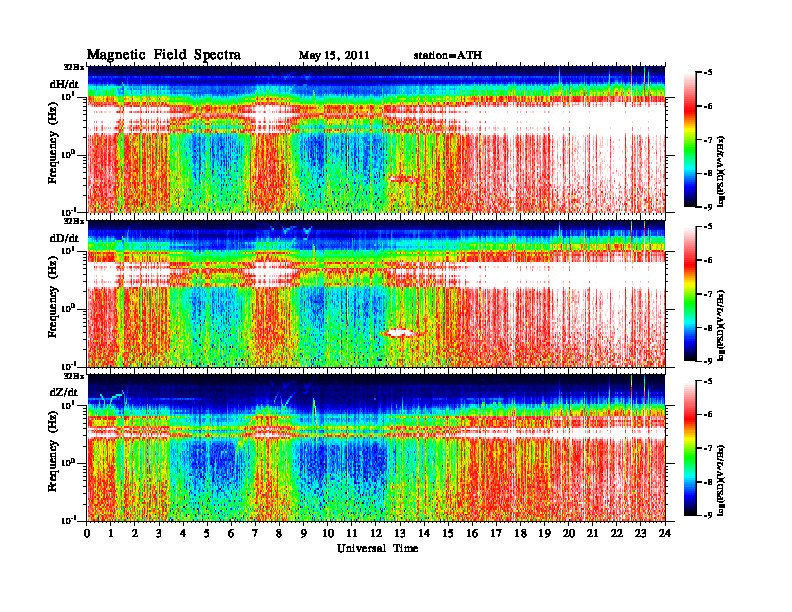
Task: Click the -7 tick on dH/dt color bar
Action: (708, 140)
